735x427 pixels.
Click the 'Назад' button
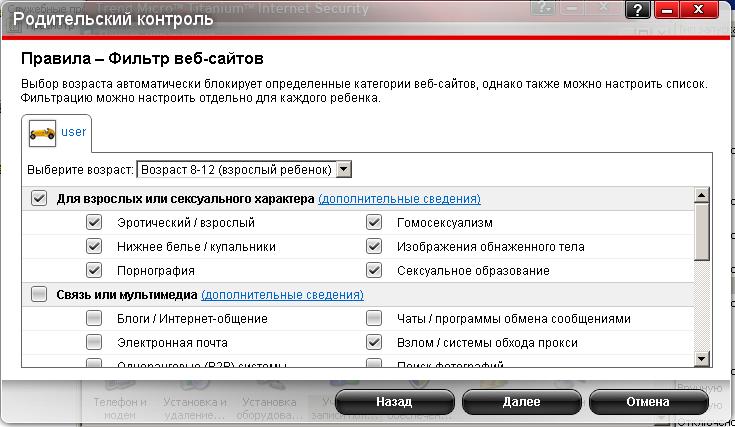394,402
